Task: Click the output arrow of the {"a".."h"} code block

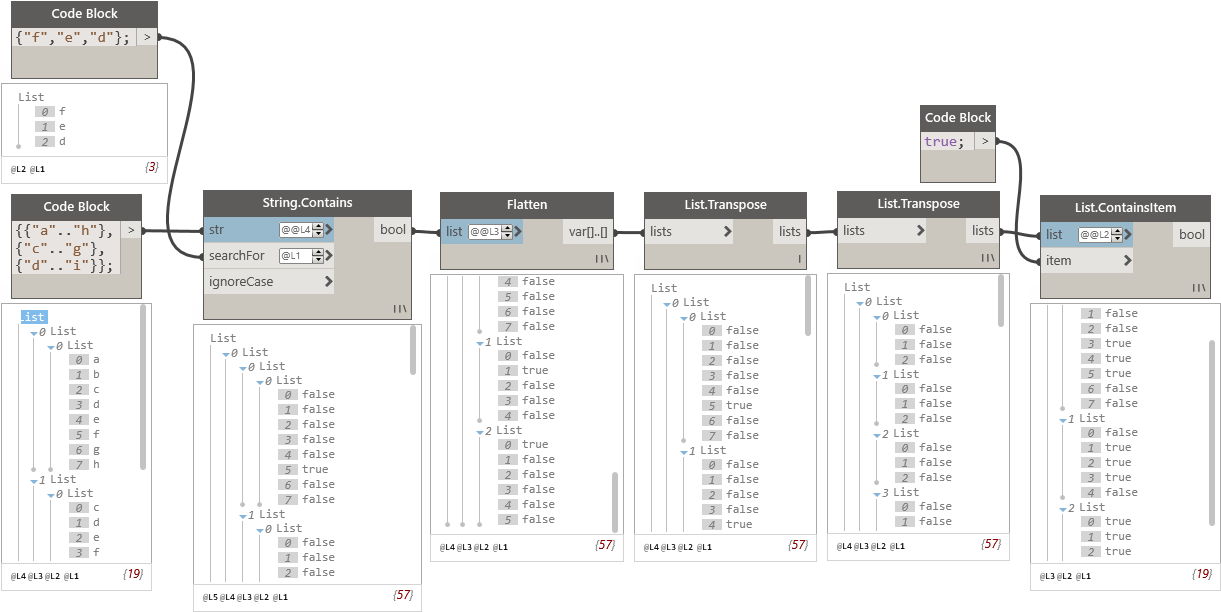Action: point(131,230)
